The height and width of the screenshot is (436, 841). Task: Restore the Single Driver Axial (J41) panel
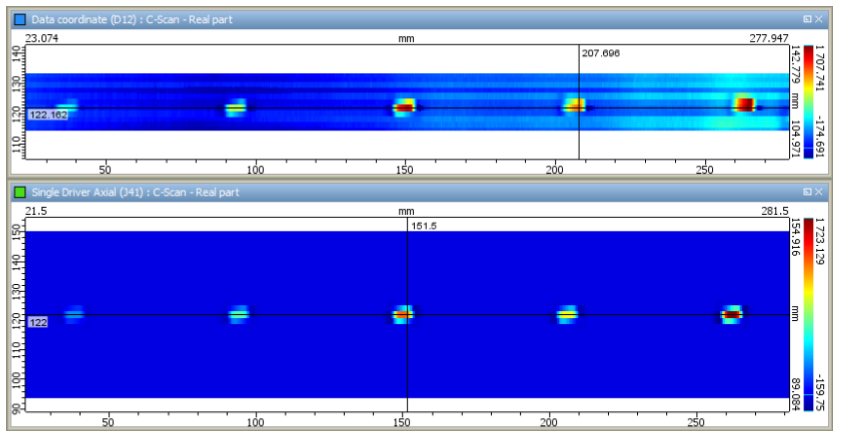click(x=807, y=192)
